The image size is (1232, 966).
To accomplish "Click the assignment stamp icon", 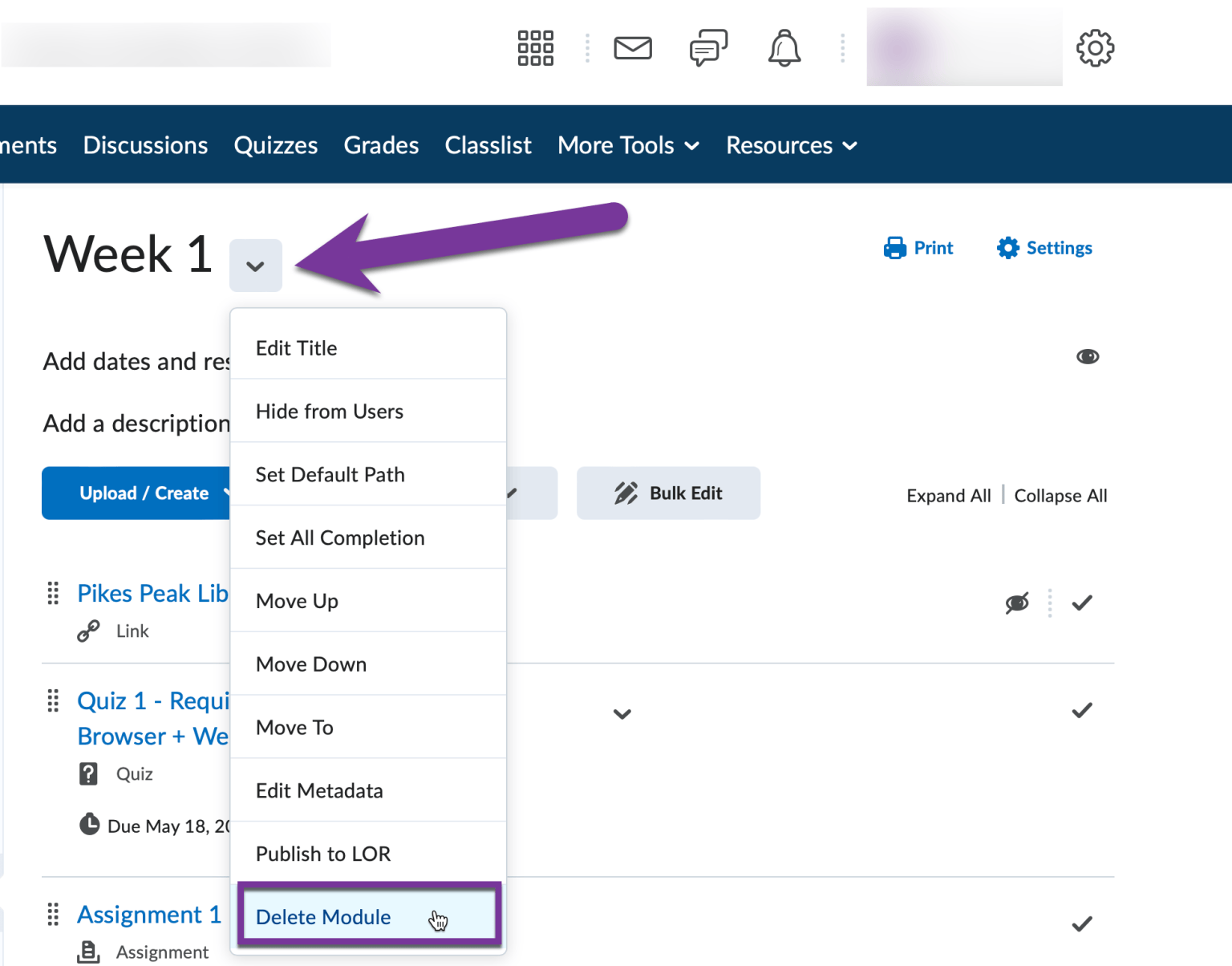I will (x=88, y=952).
